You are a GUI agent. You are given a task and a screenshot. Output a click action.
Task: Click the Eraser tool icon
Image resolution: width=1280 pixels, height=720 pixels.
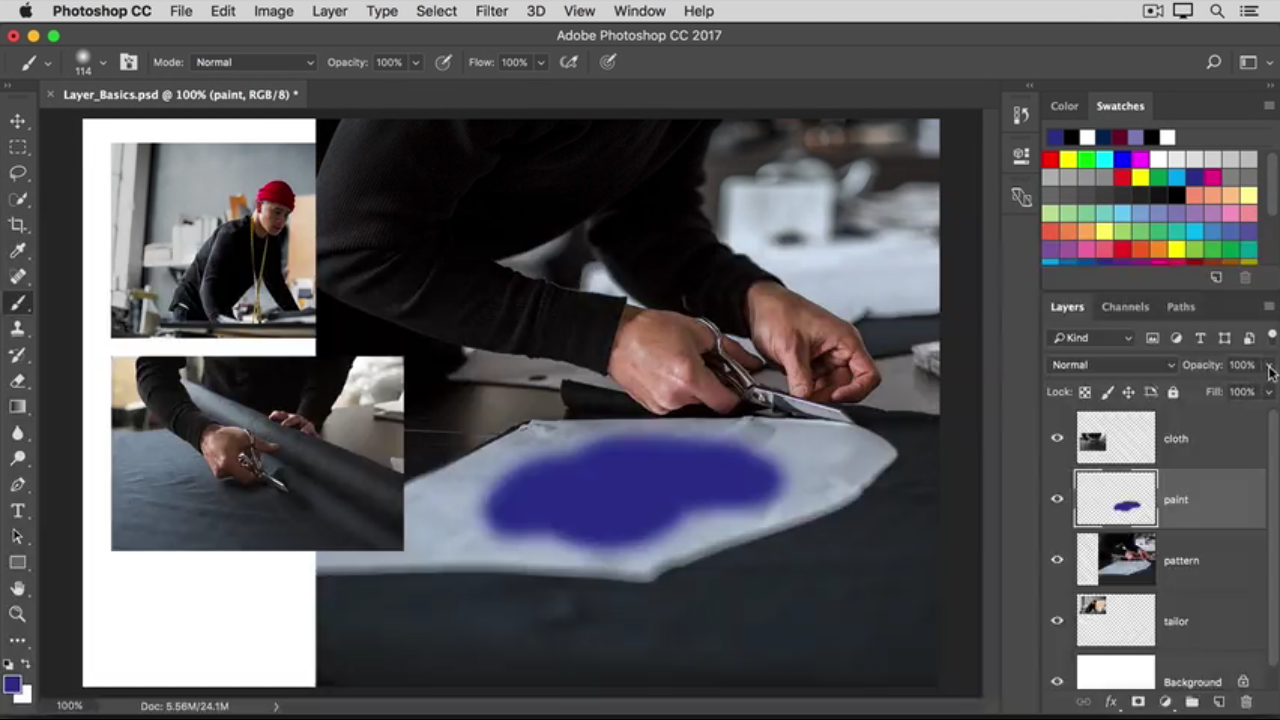click(x=18, y=381)
